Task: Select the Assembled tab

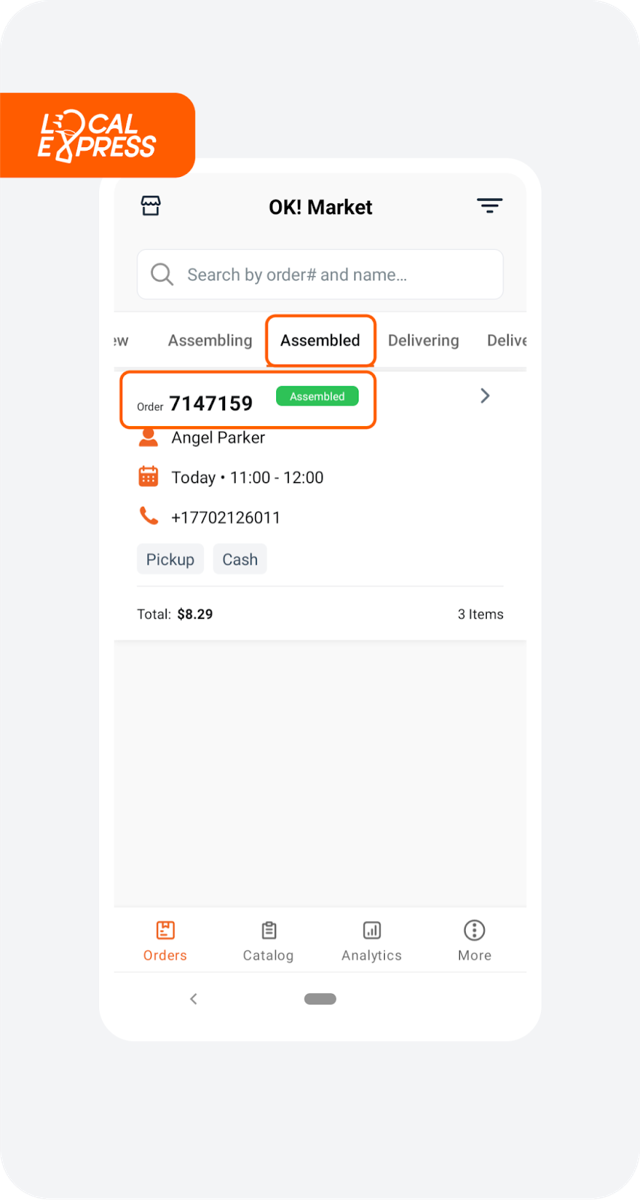Action: click(x=320, y=340)
